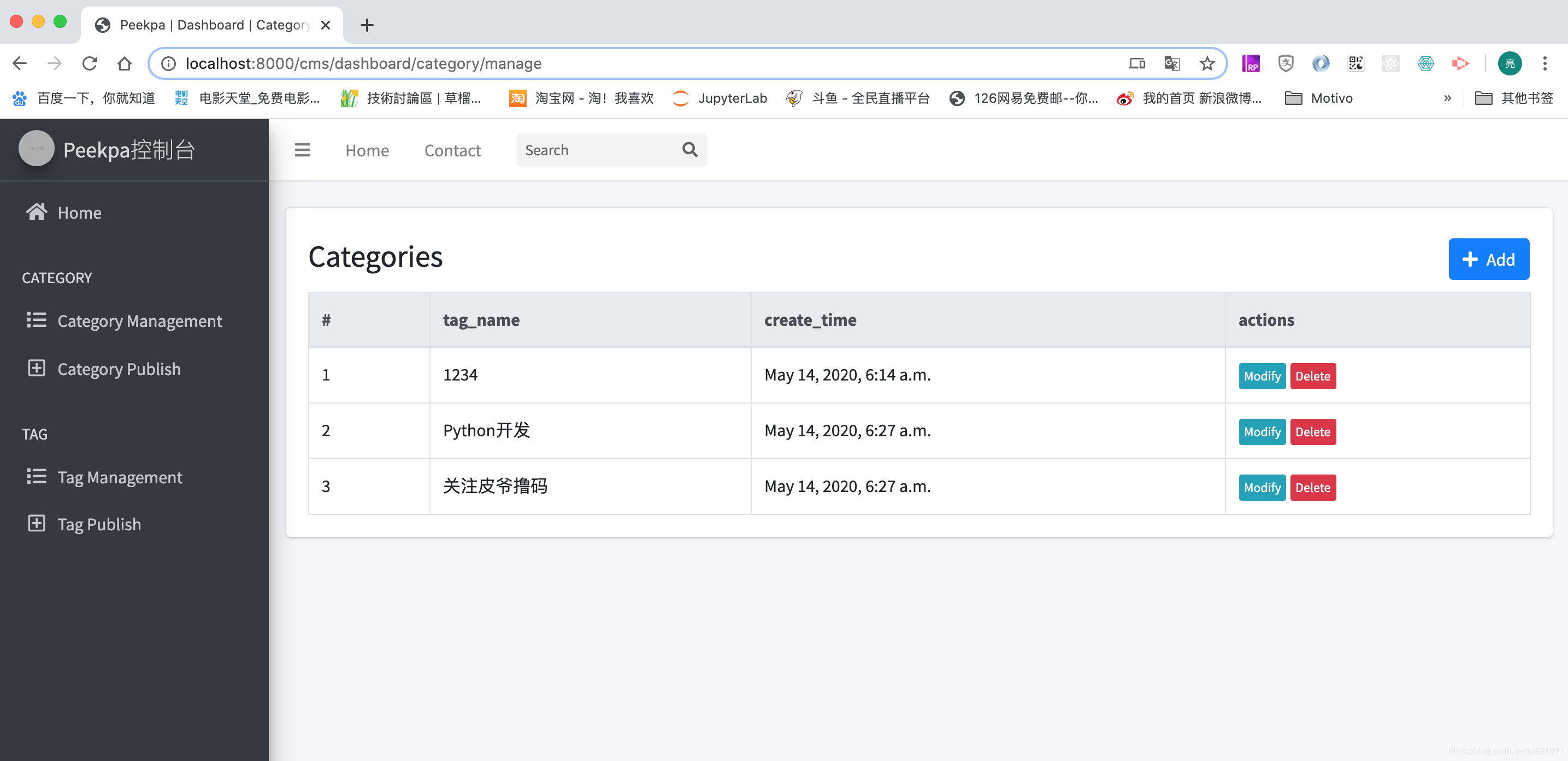This screenshot has height=761, width=1568.
Task: Open the Chrome three-dot menu
Action: point(1545,63)
